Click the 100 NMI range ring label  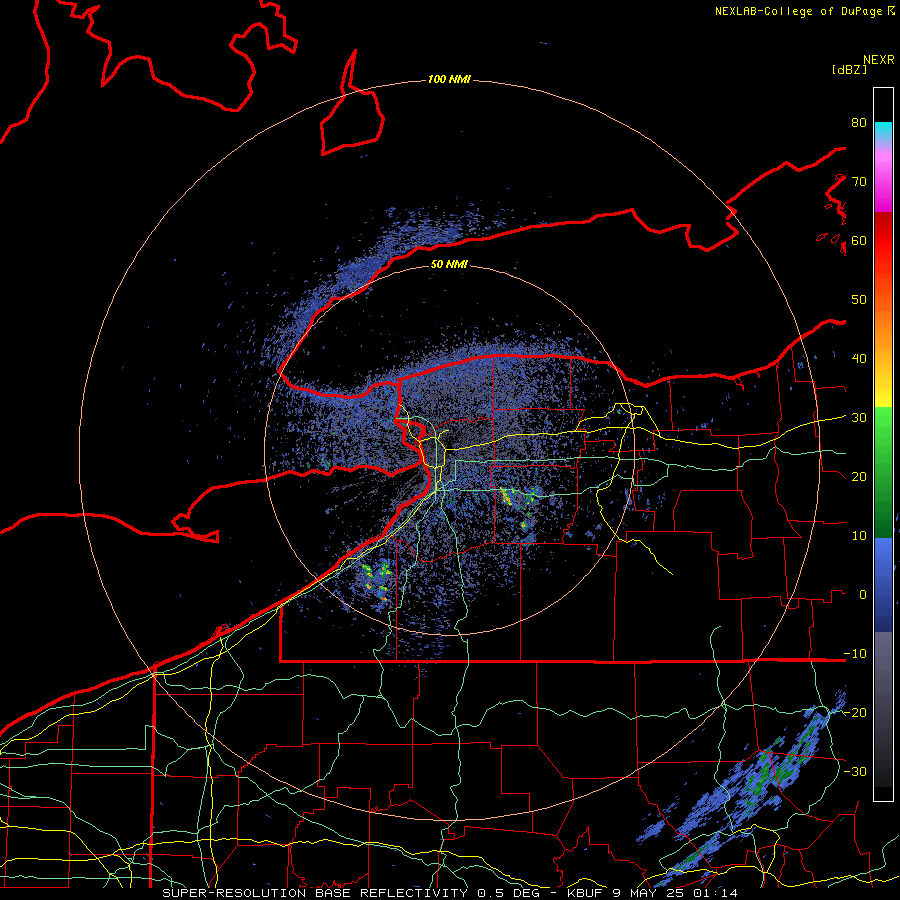449,79
